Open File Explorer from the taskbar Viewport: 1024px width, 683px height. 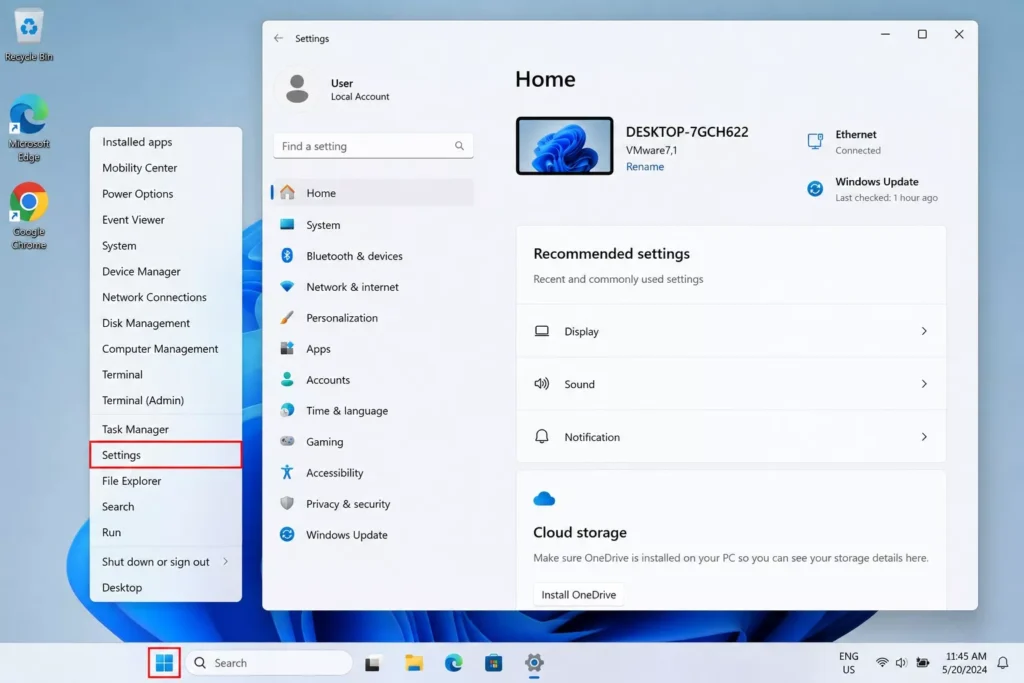coord(413,663)
